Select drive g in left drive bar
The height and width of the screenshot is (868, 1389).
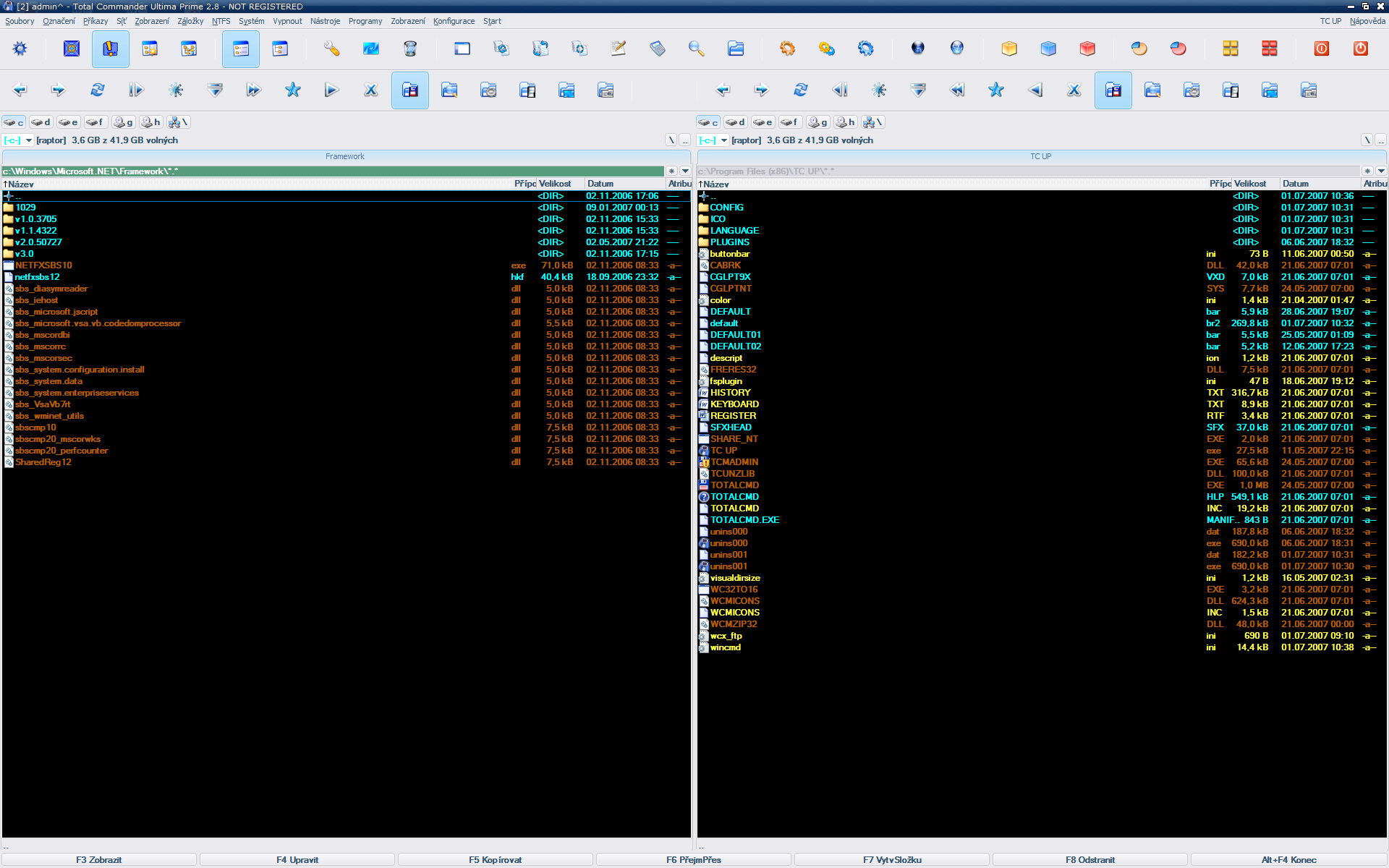coord(124,122)
